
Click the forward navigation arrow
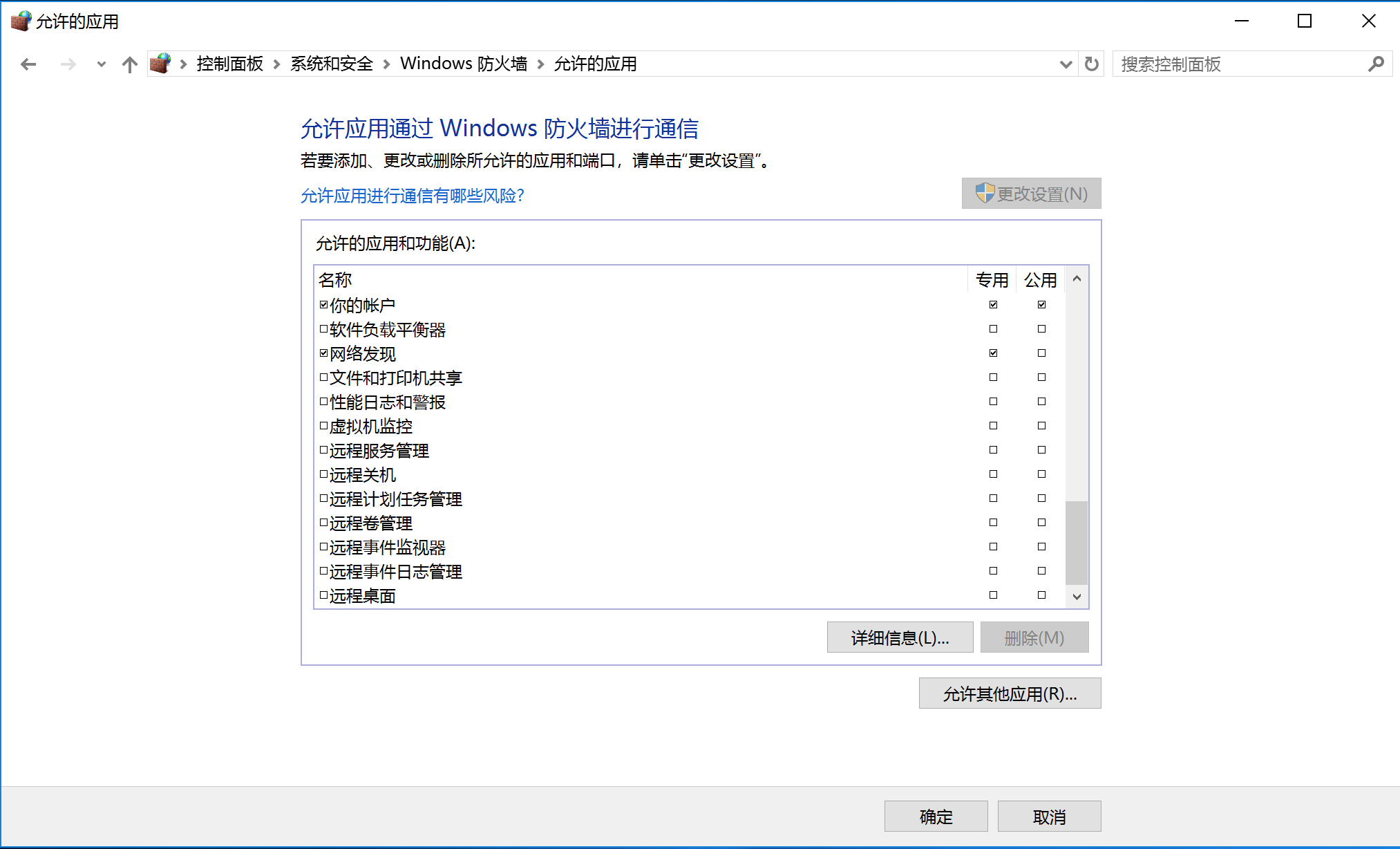(68, 64)
